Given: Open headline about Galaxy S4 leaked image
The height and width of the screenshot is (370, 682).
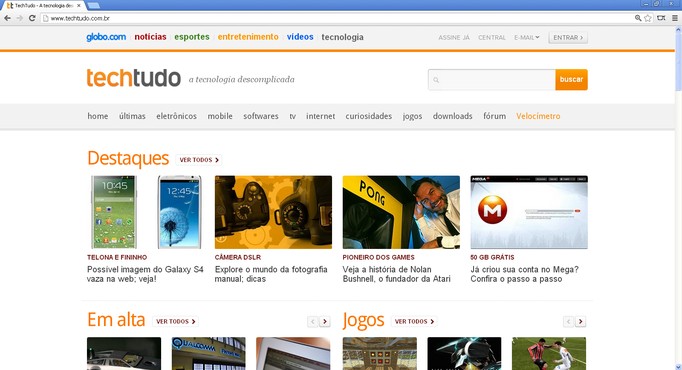Looking at the screenshot, I should point(145,274).
